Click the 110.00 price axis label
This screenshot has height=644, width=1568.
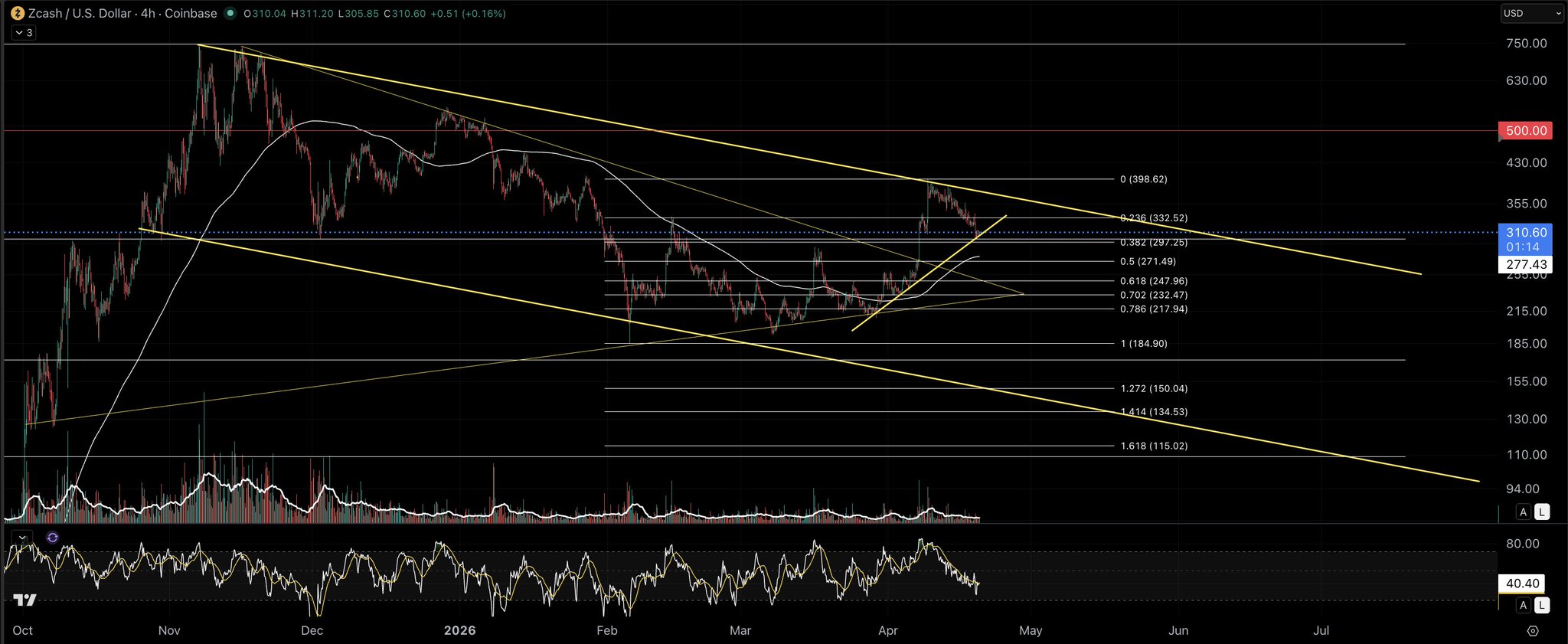click(1527, 455)
